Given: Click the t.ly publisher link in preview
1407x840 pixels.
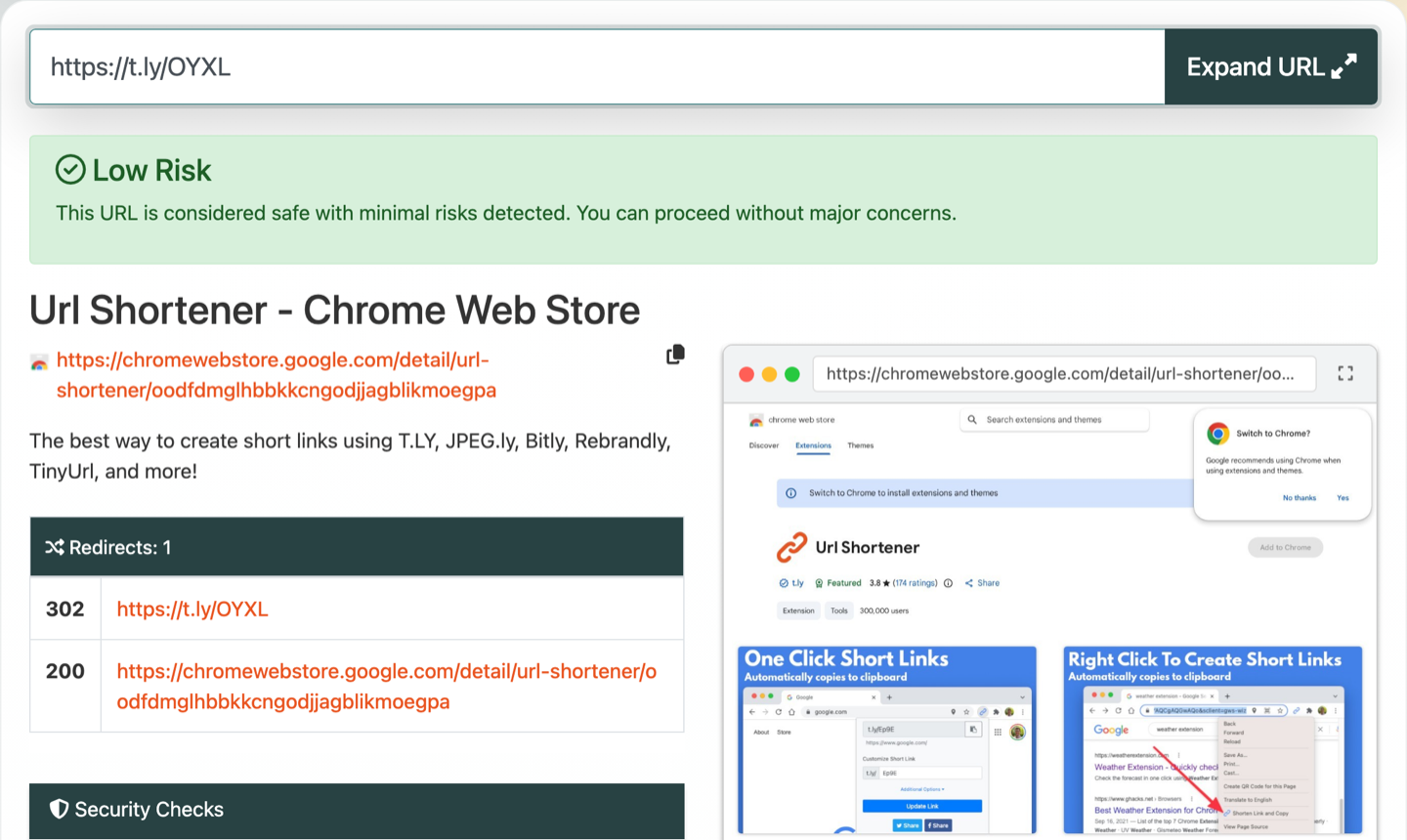Looking at the screenshot, I should [x=791, y=583].
